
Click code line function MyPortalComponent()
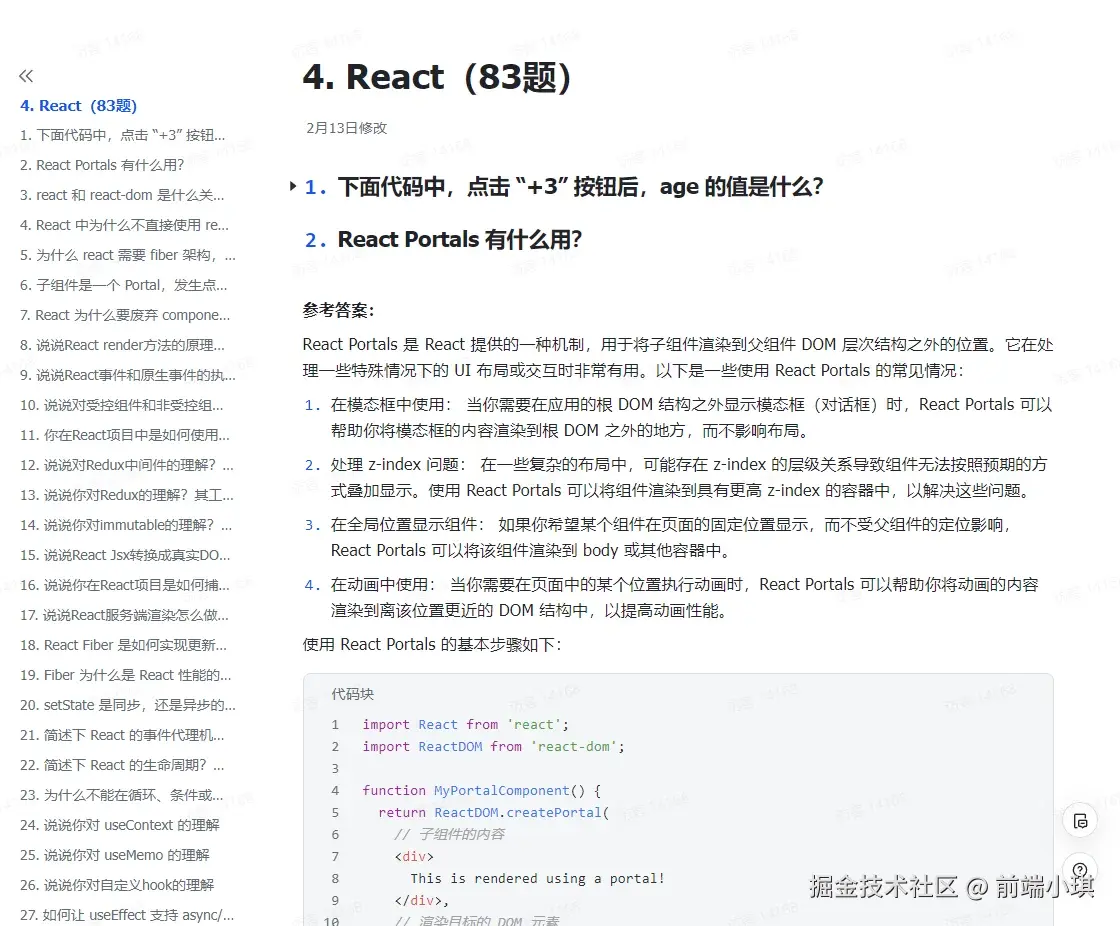[481, 790]
